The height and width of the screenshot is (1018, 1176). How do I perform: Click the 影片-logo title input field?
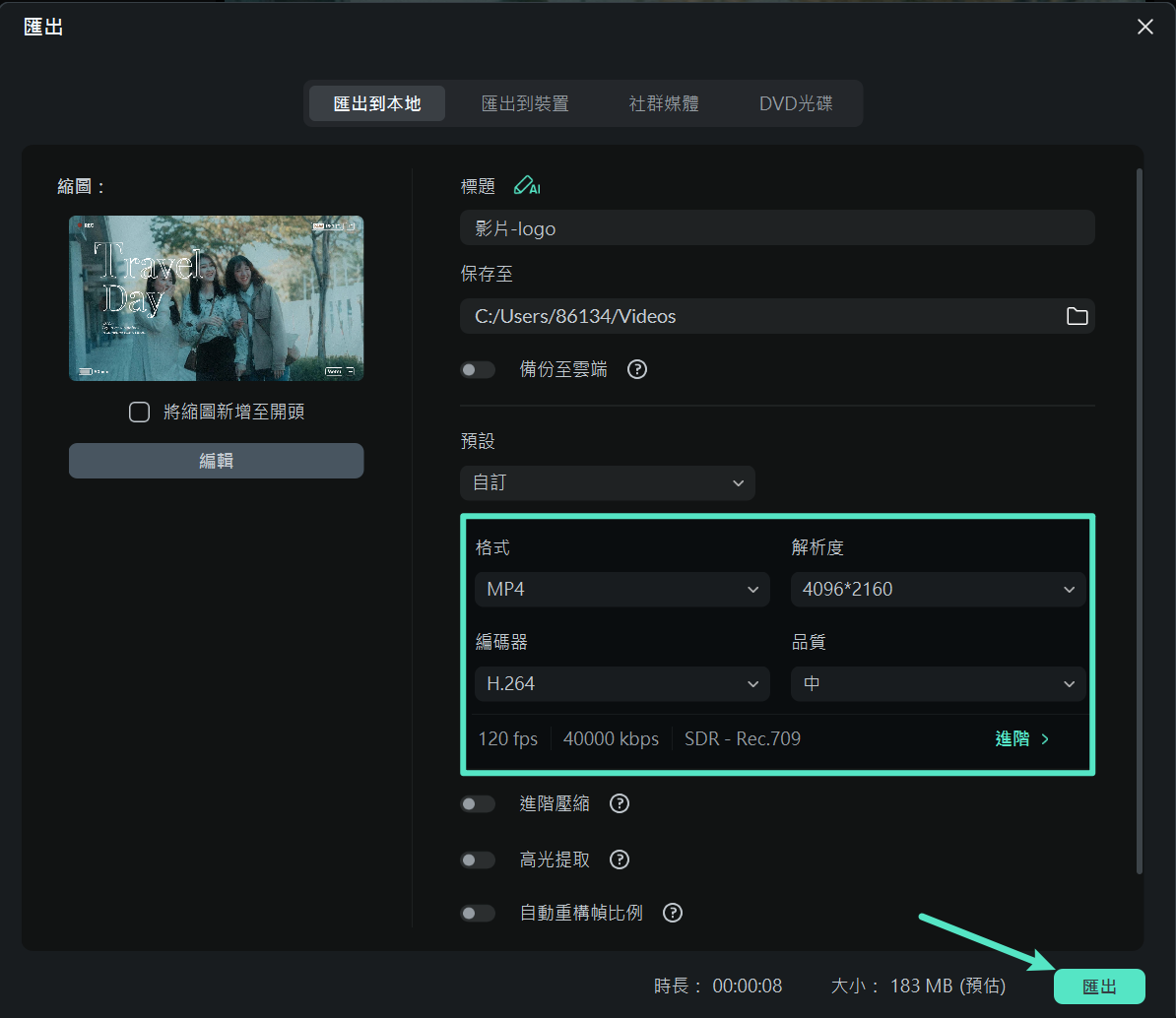tap(776, 228)
